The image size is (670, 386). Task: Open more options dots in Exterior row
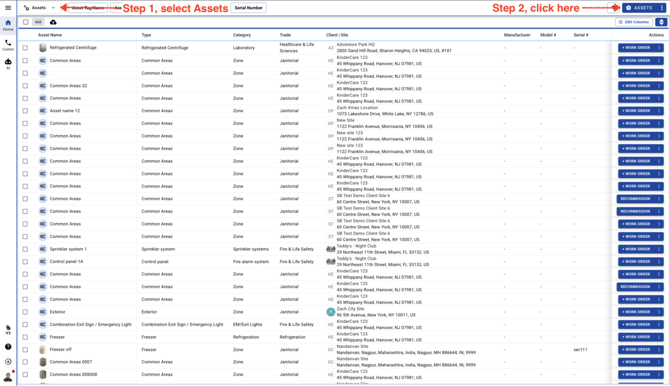point(659,312)
